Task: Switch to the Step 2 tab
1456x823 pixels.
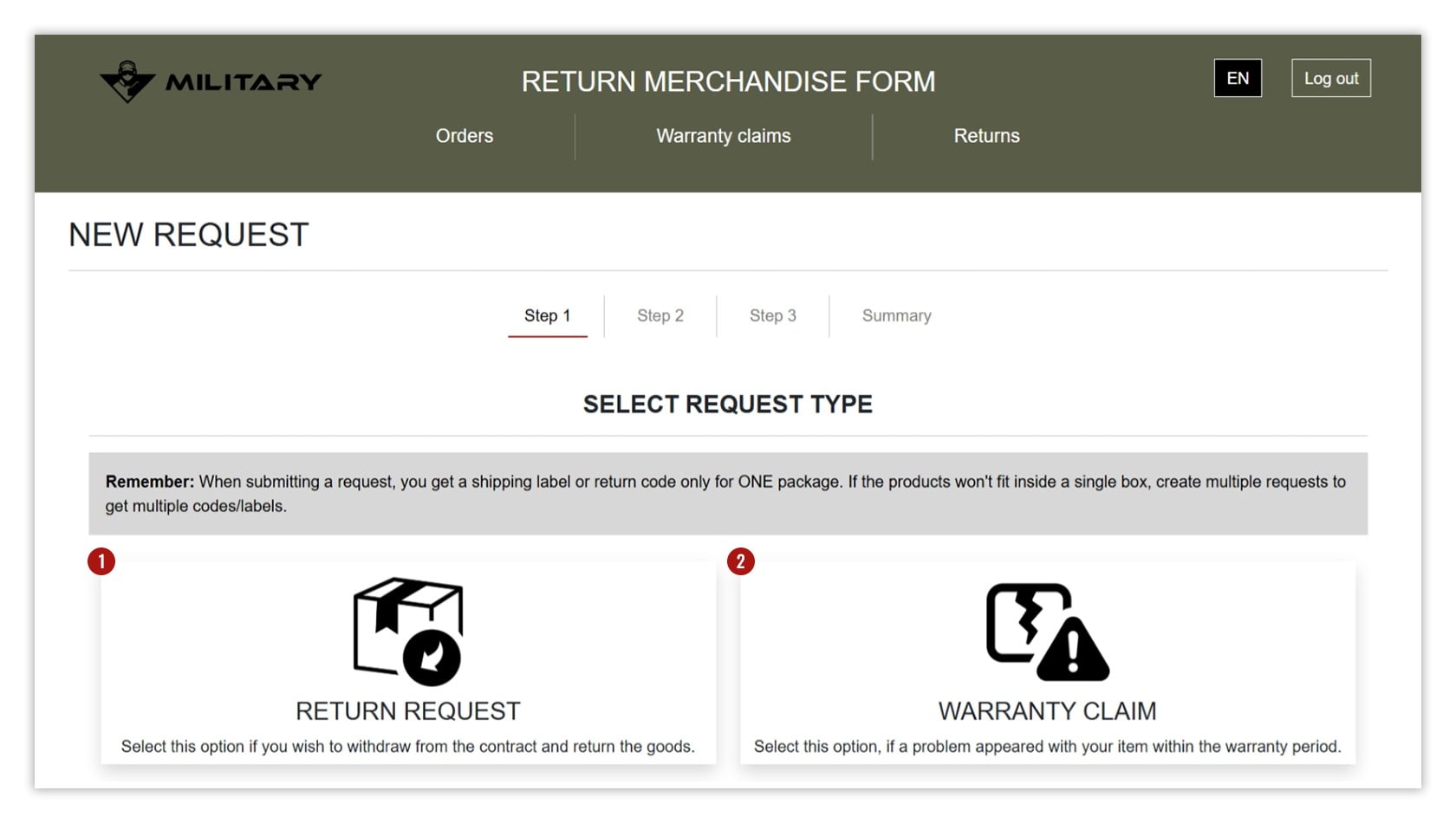Action: point(660,316)
